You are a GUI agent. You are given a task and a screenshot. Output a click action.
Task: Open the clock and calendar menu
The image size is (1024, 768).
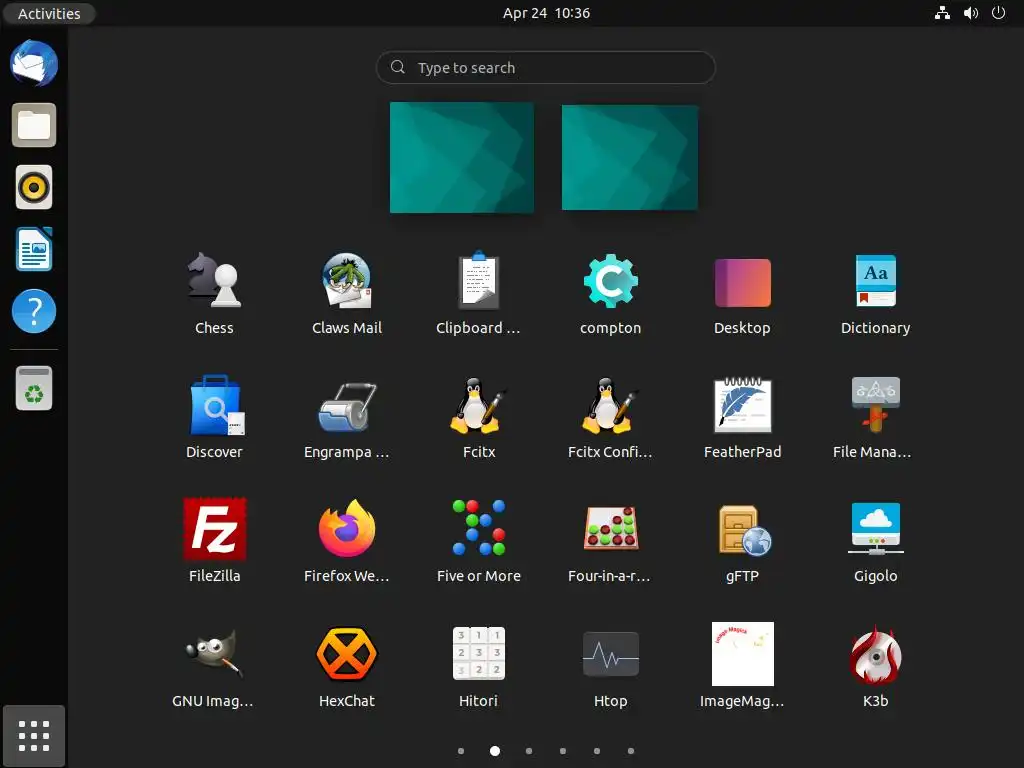point(547,13)
